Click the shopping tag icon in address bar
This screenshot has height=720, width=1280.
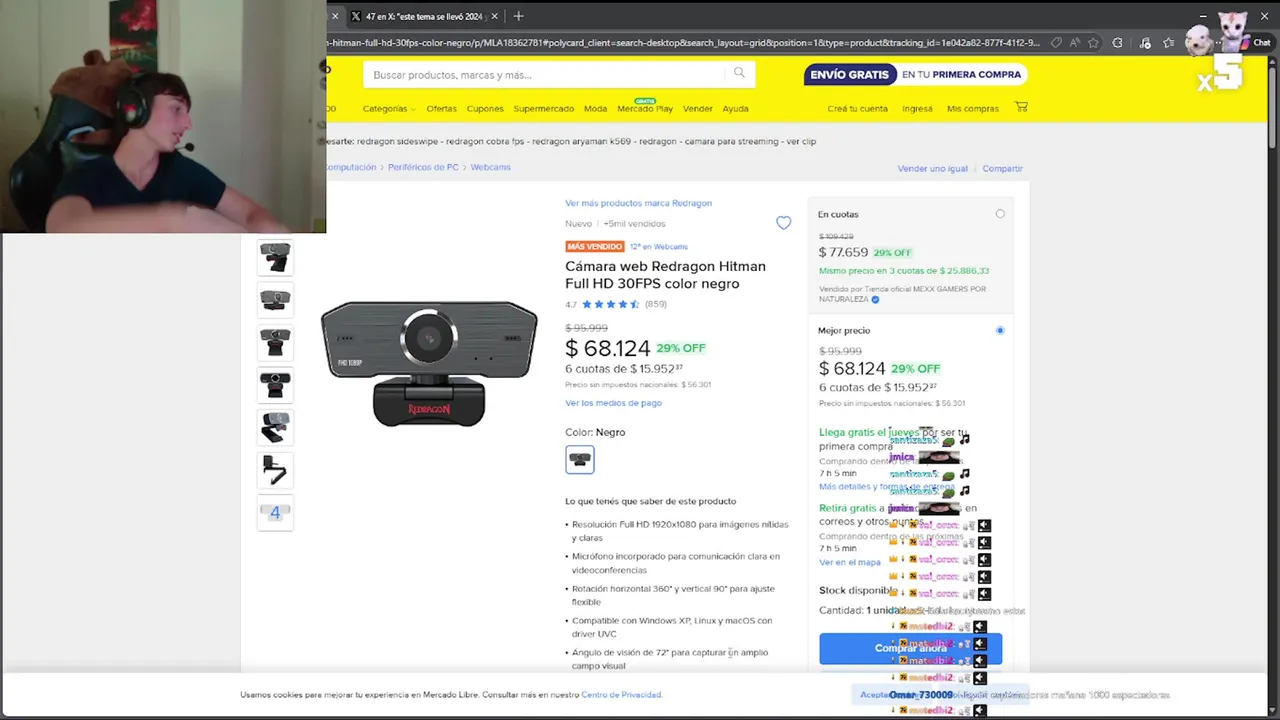coord(1056,43)
